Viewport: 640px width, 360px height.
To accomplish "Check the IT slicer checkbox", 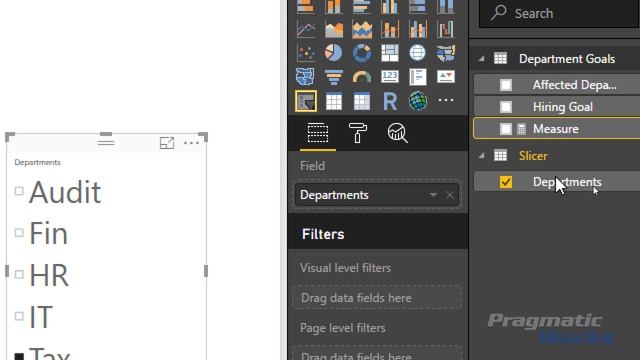I will tap(19, 316).
